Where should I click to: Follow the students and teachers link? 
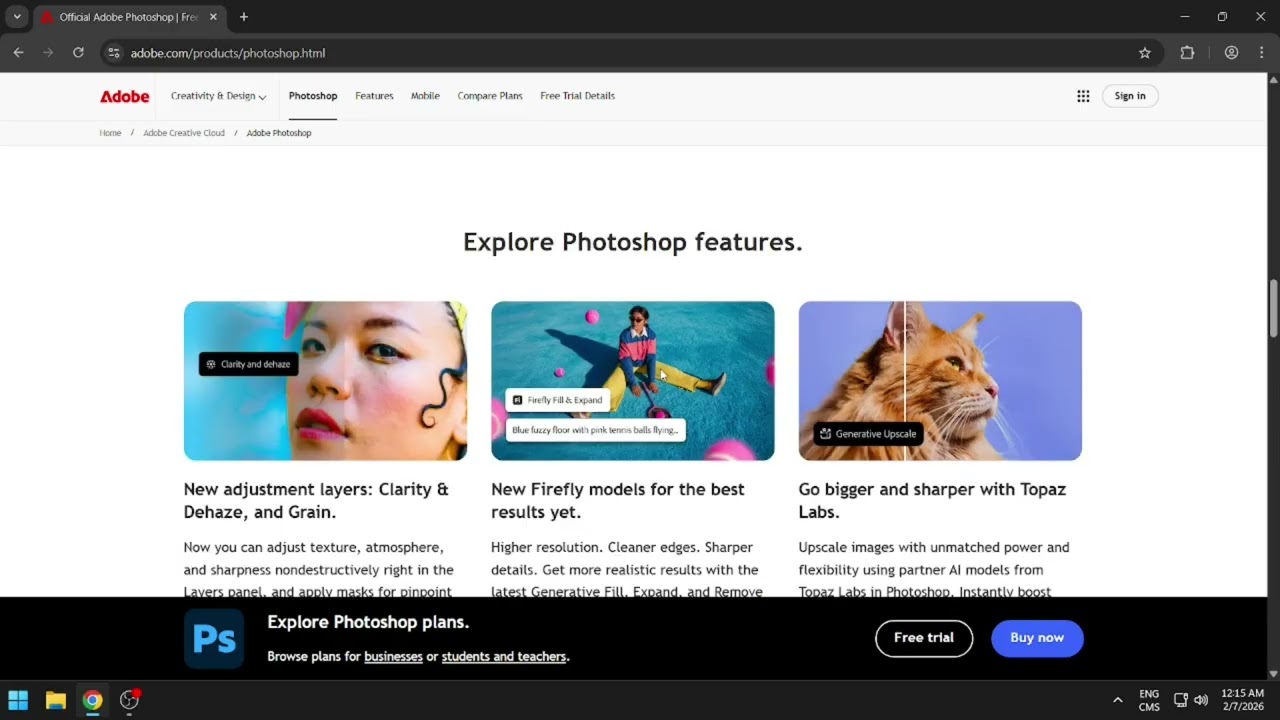coord(504,657)
